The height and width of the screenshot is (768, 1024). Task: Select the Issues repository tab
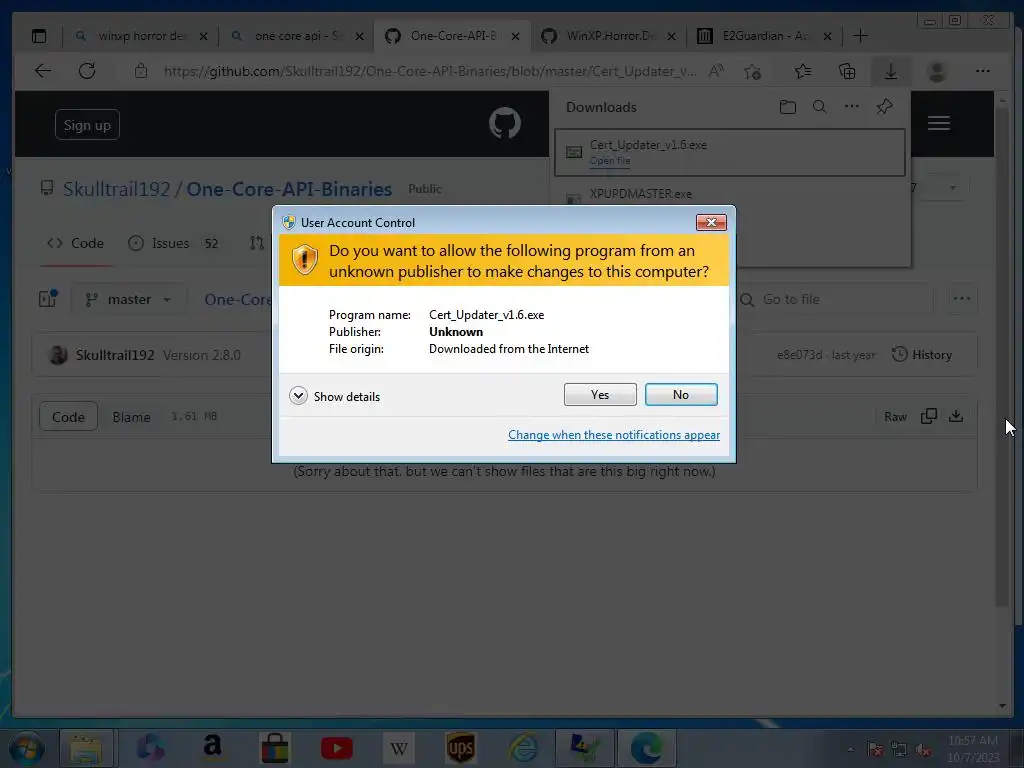pyautogui.click(x=173, y=243)
